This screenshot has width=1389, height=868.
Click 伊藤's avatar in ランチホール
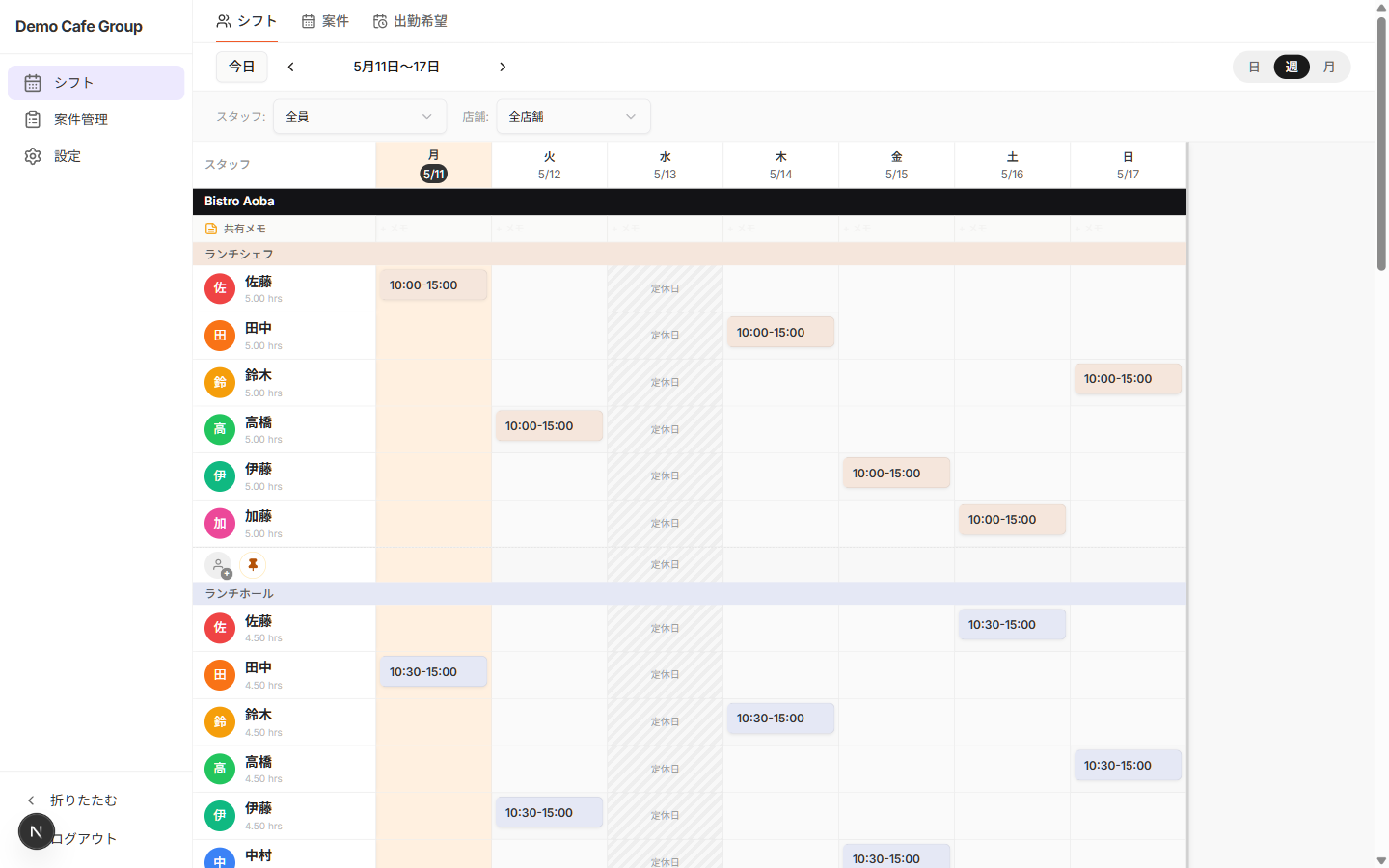[220, 816]
